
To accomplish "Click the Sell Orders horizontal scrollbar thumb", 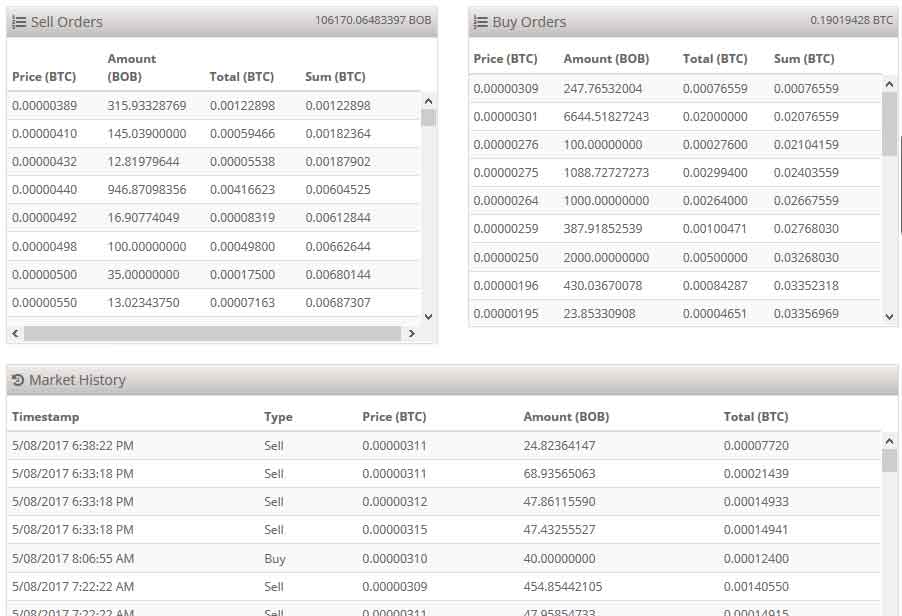I will [212, 334].
